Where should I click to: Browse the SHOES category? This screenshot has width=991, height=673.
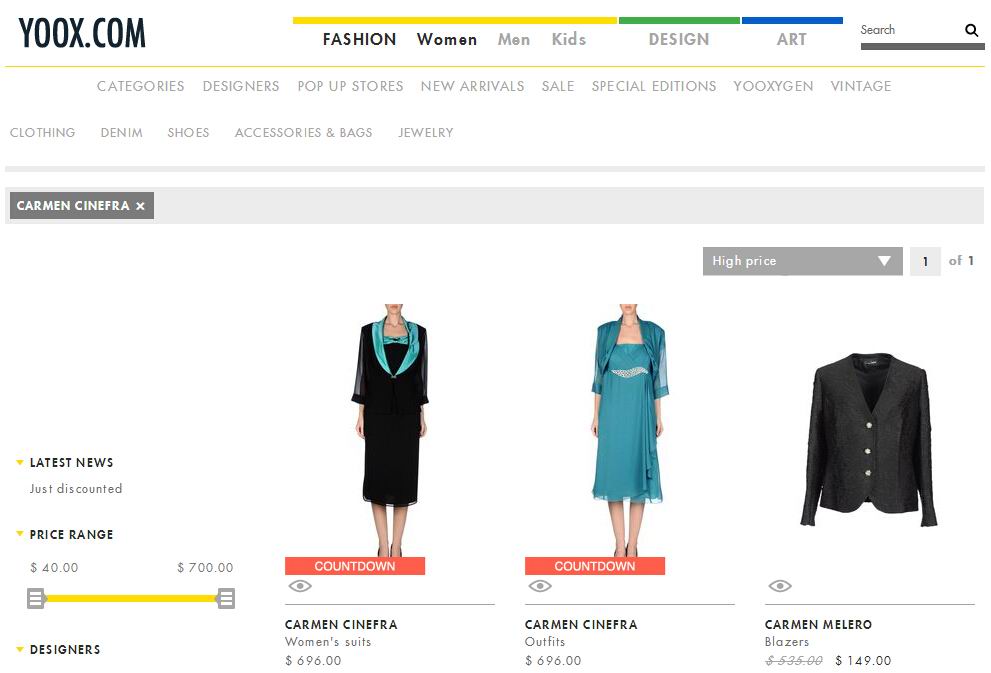click(x=188, y=133)
